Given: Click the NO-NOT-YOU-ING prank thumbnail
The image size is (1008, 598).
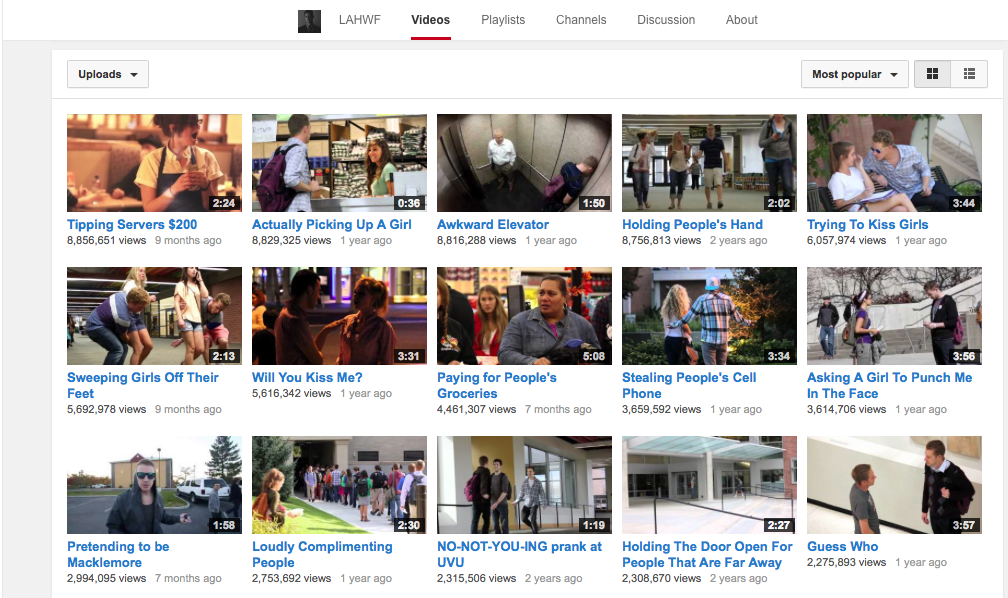Looking at the screenshot, I should tap(525, 485).
